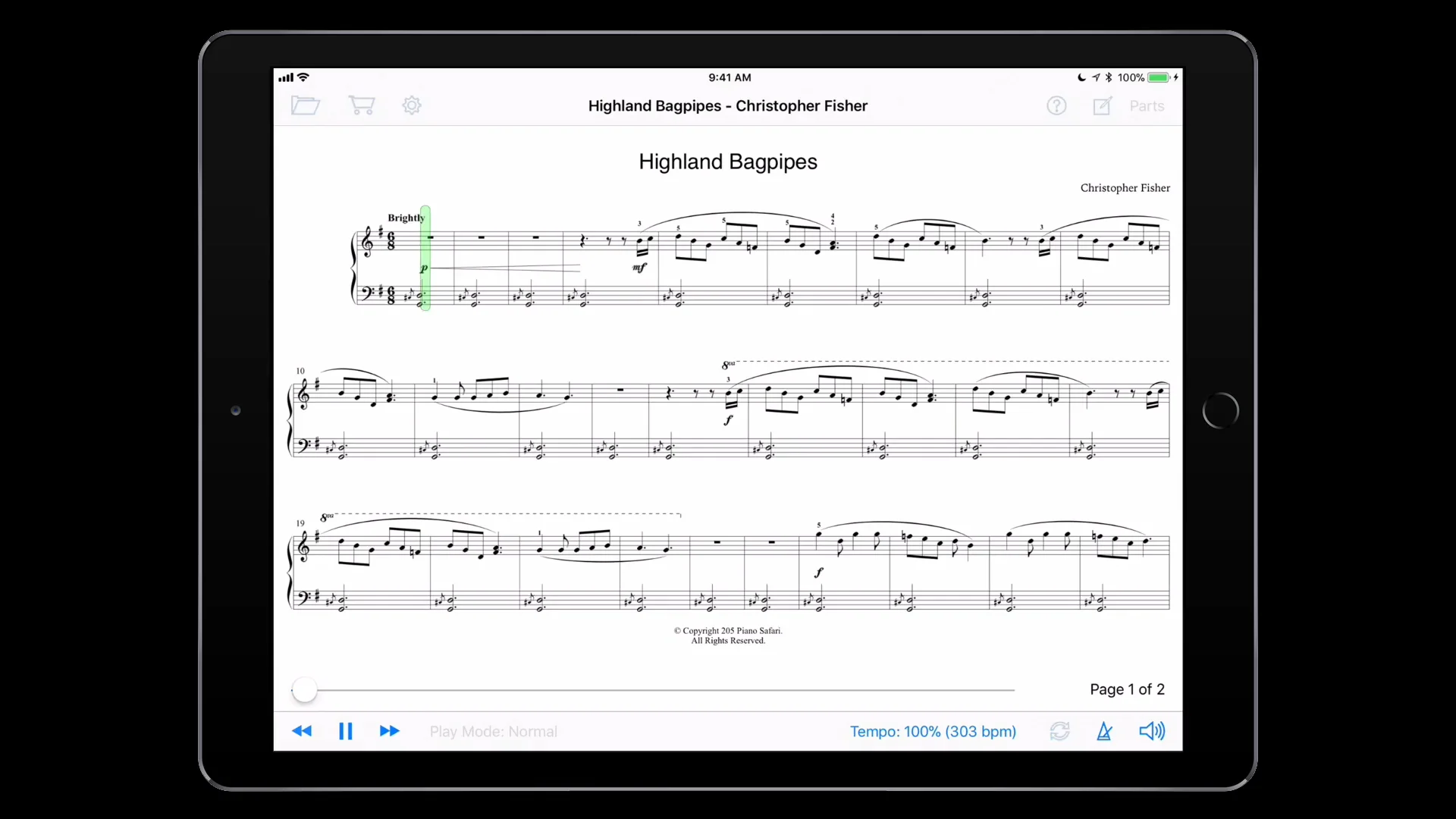1456x819 pixels.
Task: Click the 9:41 AM clock
Action: click(x=730, y=77)
